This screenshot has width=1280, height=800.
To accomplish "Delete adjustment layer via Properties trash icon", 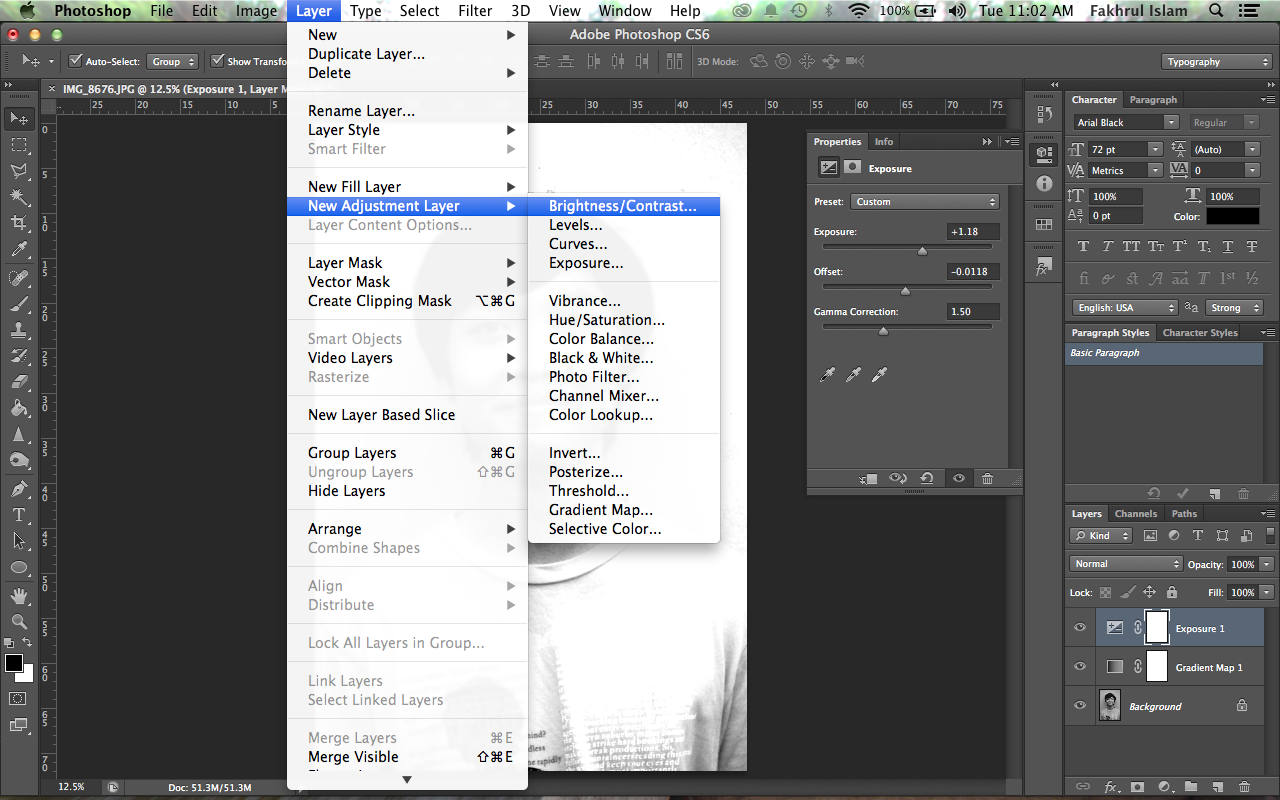I will coord(988,479).
